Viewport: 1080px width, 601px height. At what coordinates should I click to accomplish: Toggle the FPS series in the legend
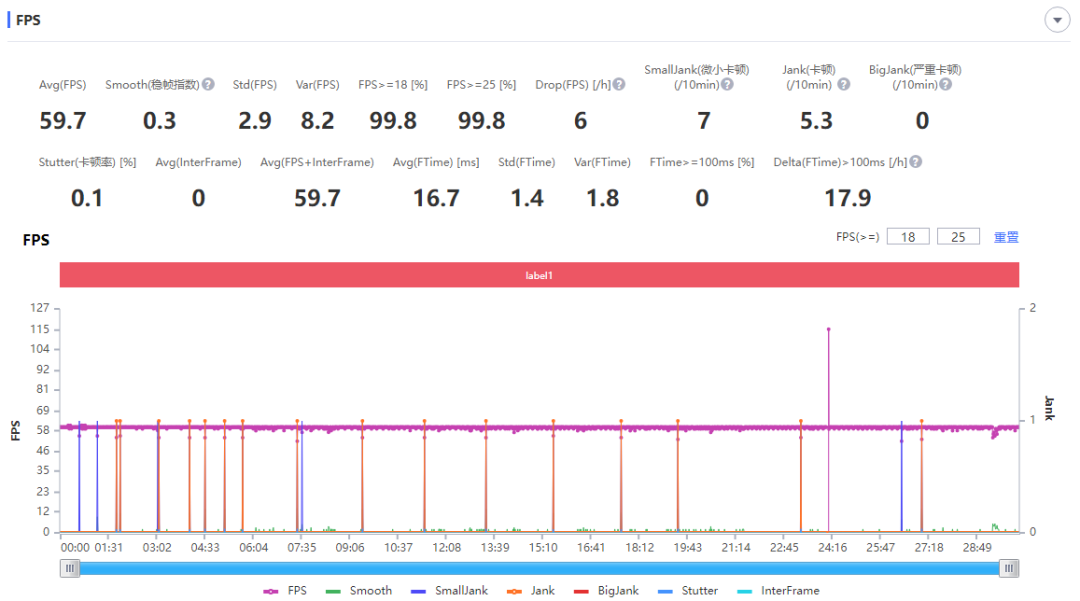(285, 591)
